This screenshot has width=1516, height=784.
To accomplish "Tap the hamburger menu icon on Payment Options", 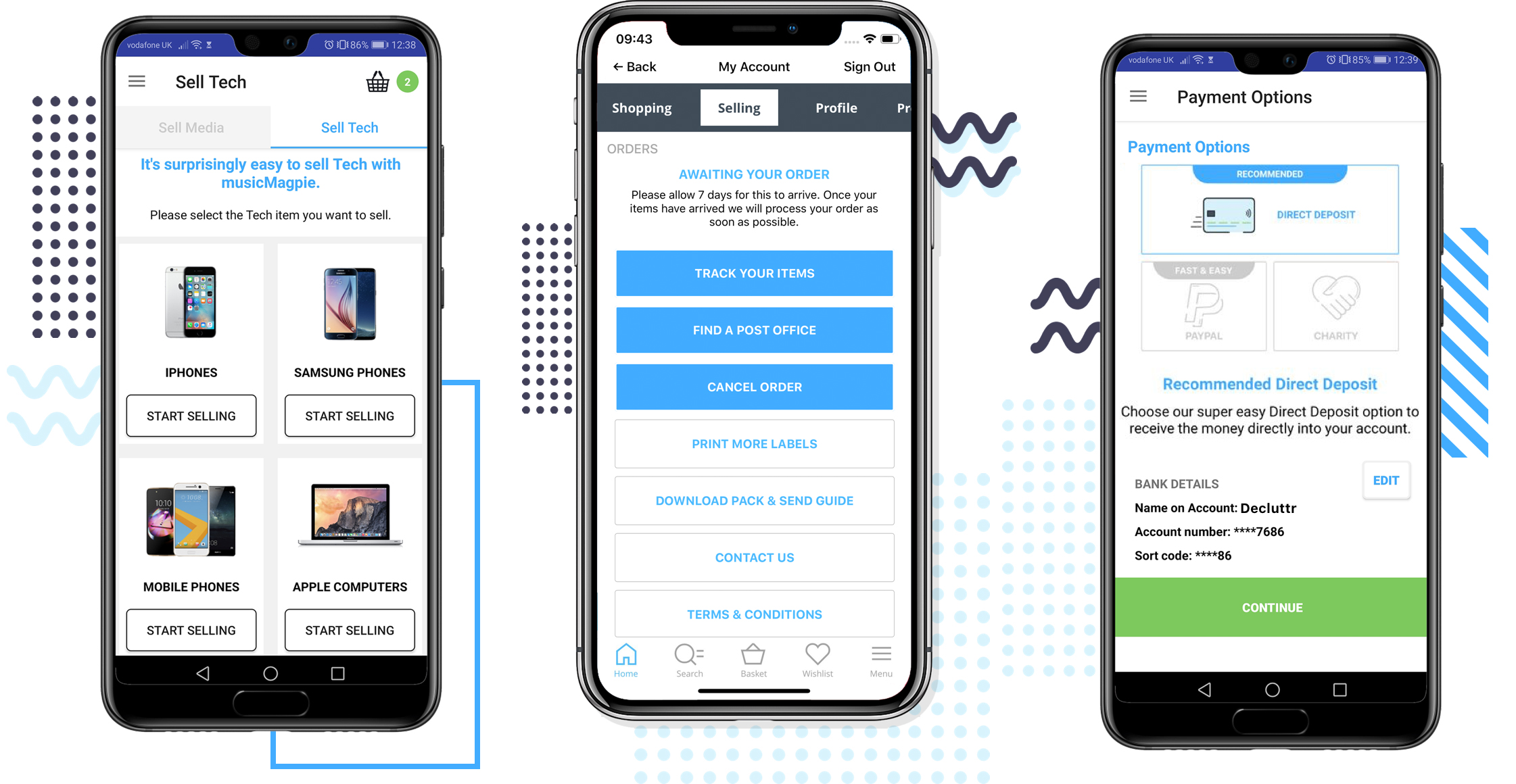I will (x=1137, y=97).
